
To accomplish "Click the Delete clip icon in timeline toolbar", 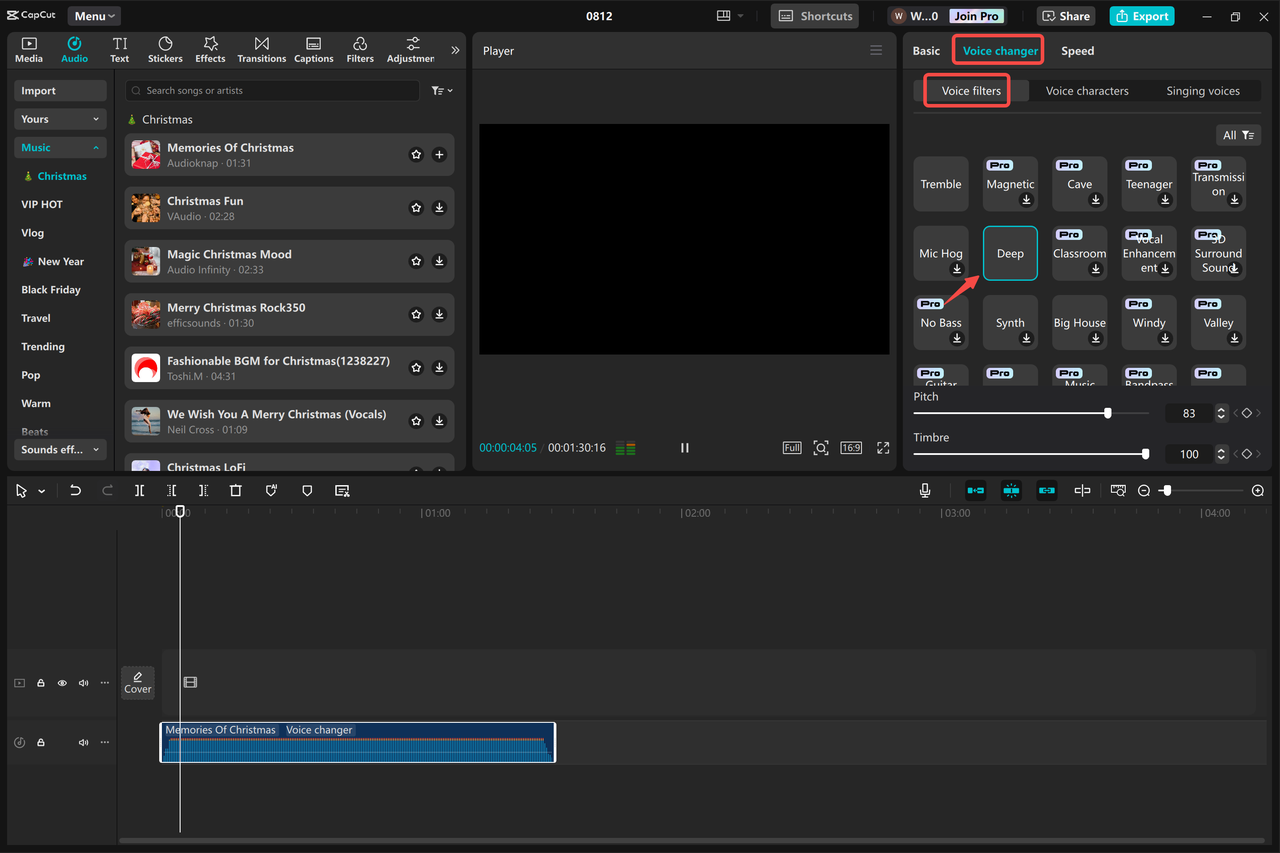I will pos(235,490).
